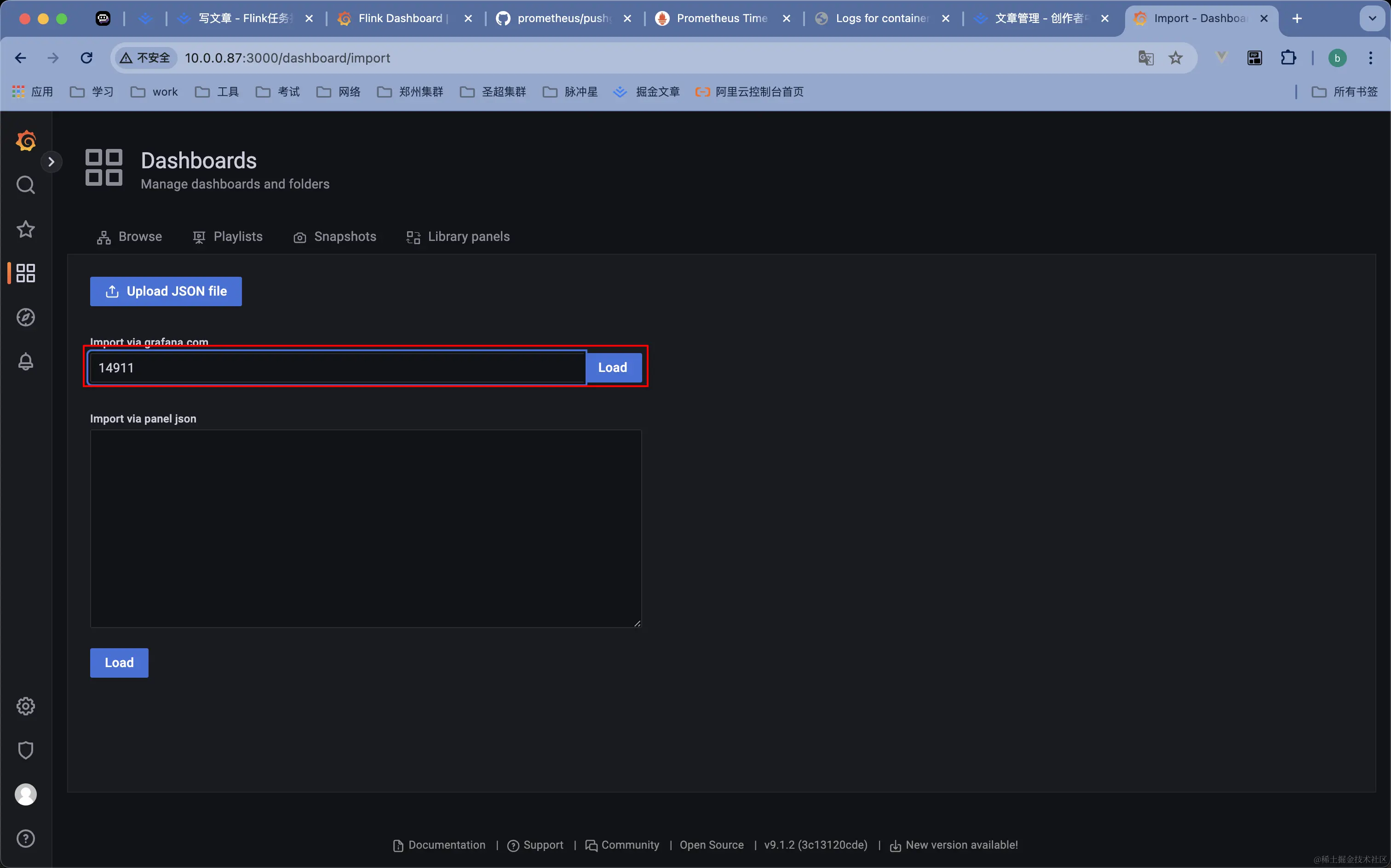Open Configuration gear icon in sidebar
This screenshot has height=868, width=1391.
(26, 706)
